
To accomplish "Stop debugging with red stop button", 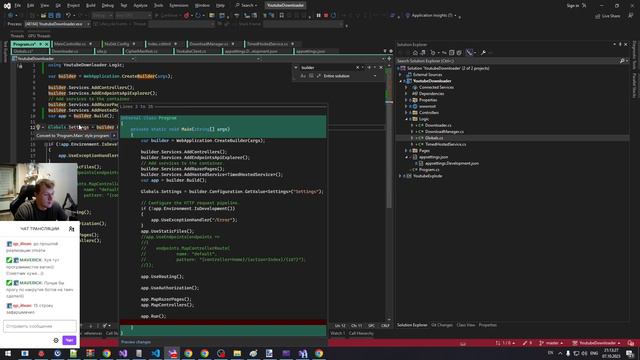I will 326,16.
